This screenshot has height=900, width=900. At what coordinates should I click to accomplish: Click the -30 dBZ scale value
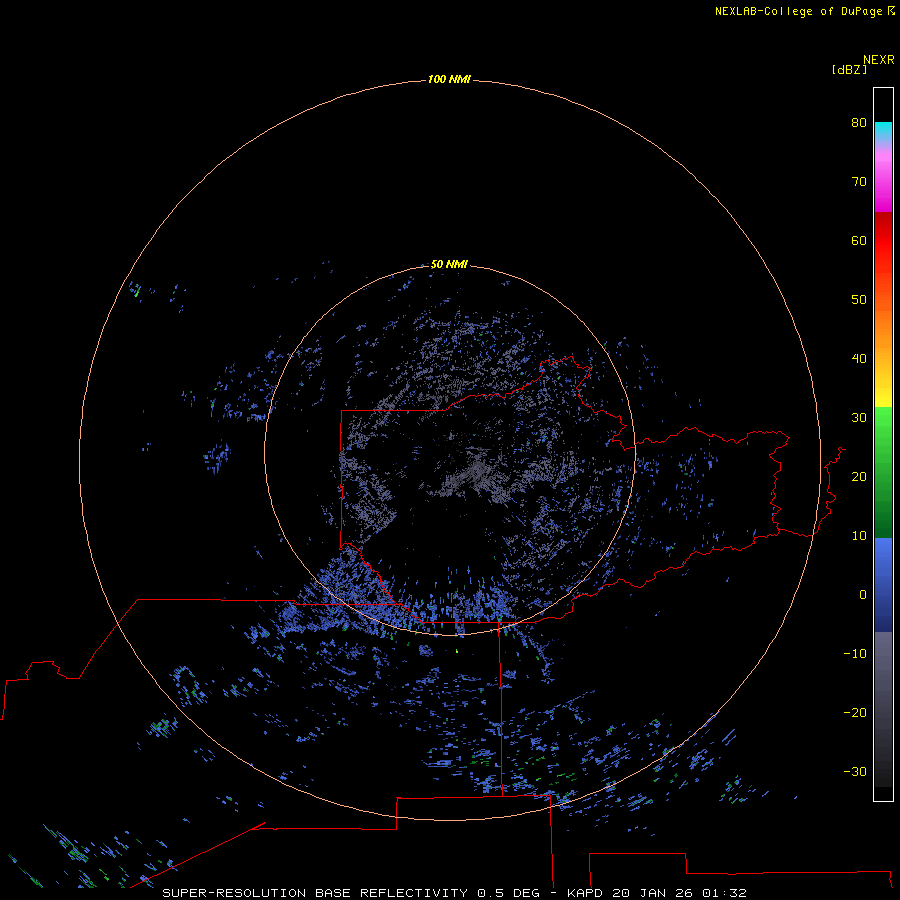tap(855, 771)
